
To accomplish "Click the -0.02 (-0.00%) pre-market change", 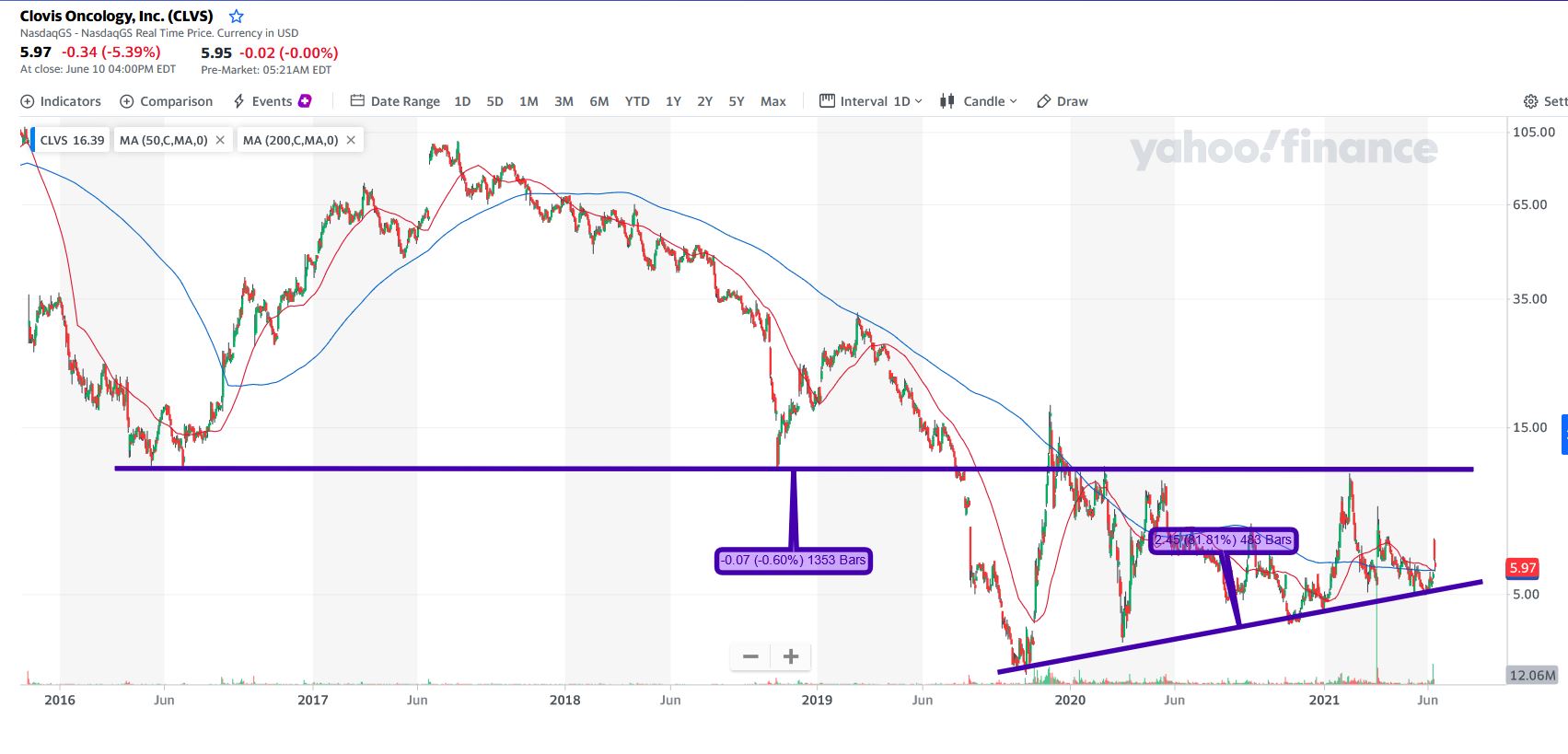I will pos(289,53).
